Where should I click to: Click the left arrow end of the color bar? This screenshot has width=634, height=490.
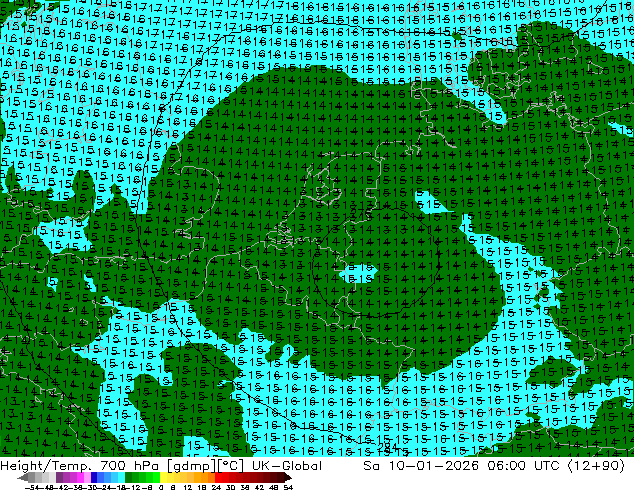pyautogui.click(x=23, y=477)
